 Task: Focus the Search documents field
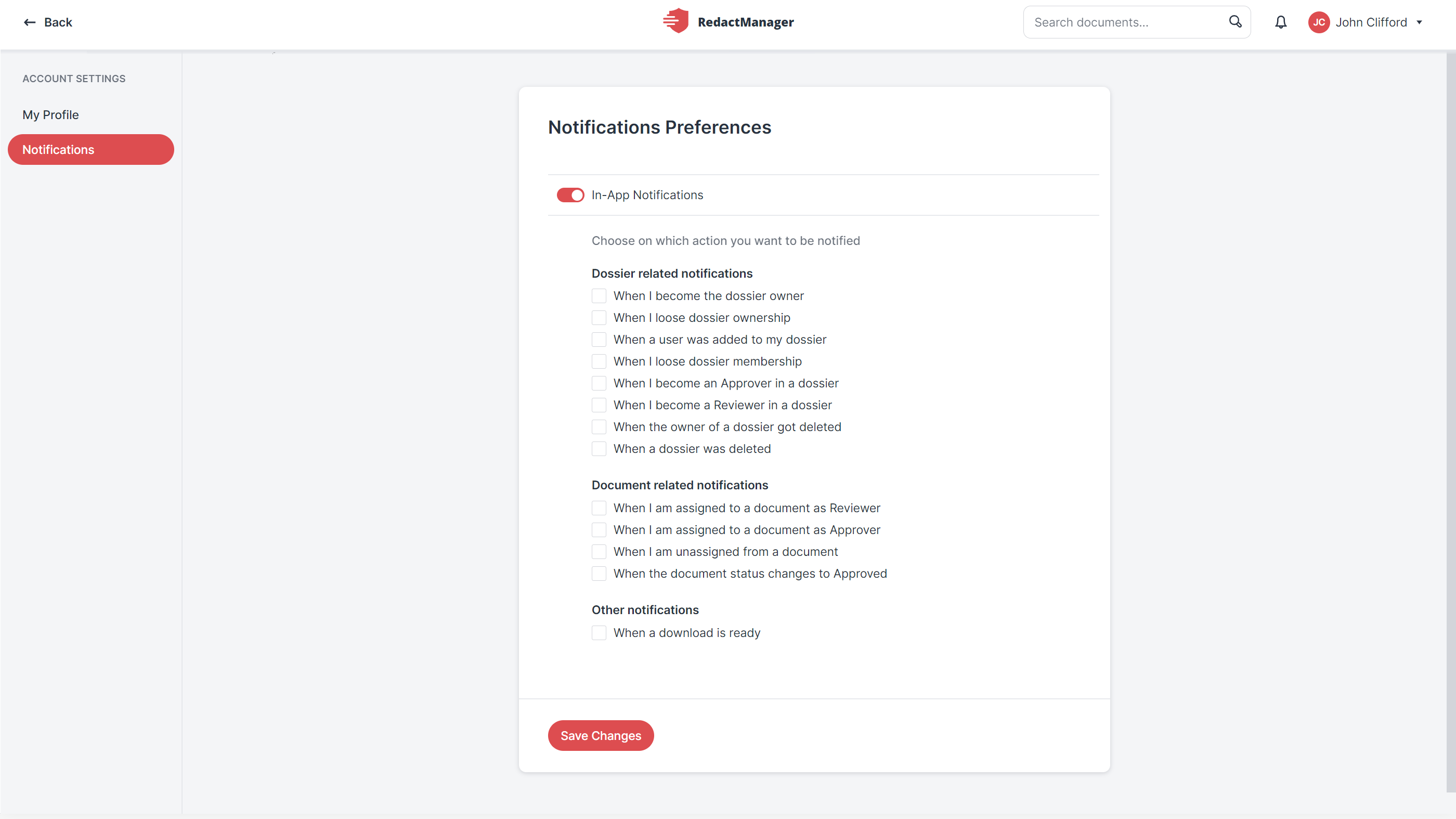1137,22
